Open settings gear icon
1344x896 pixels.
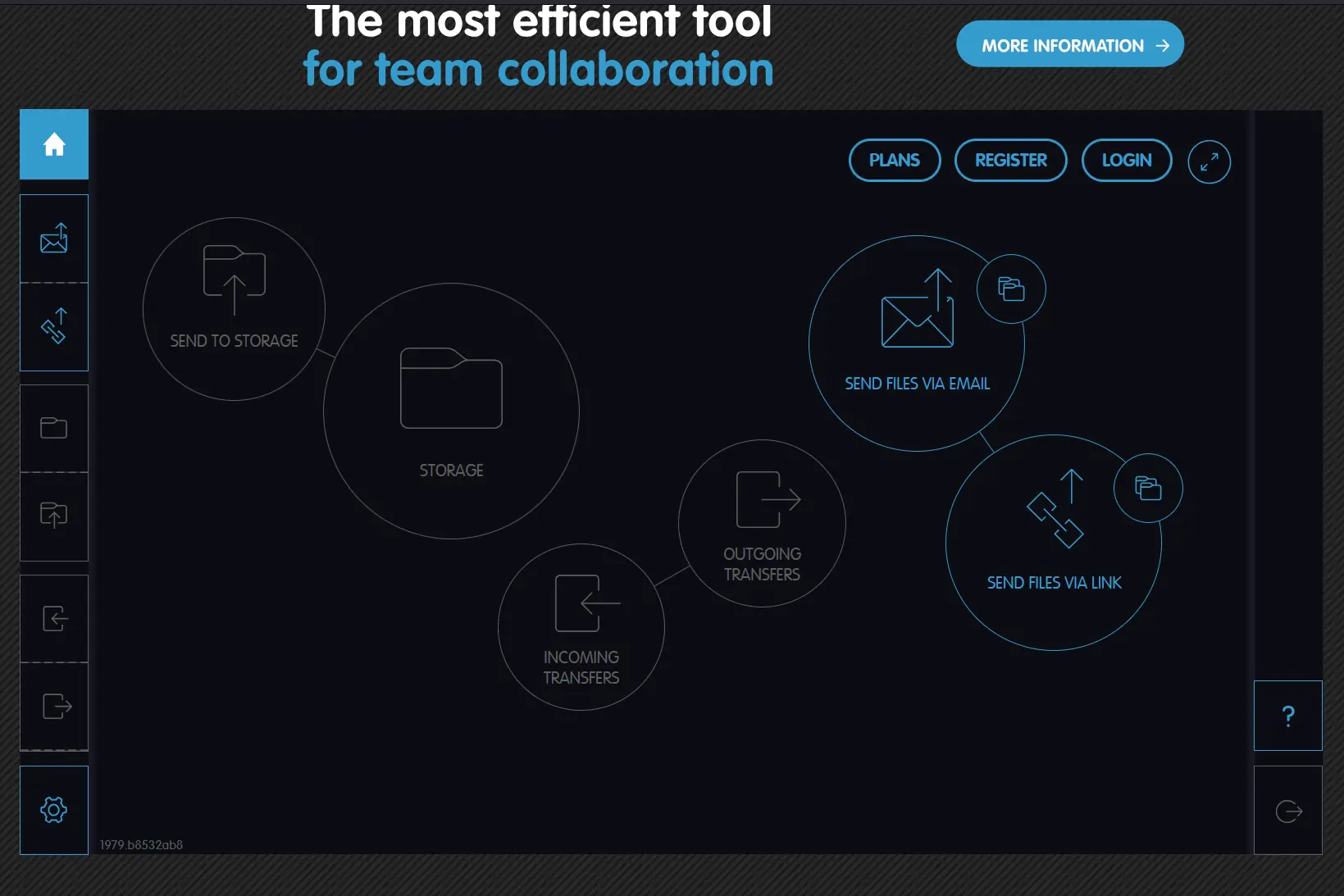coord(54,810)
